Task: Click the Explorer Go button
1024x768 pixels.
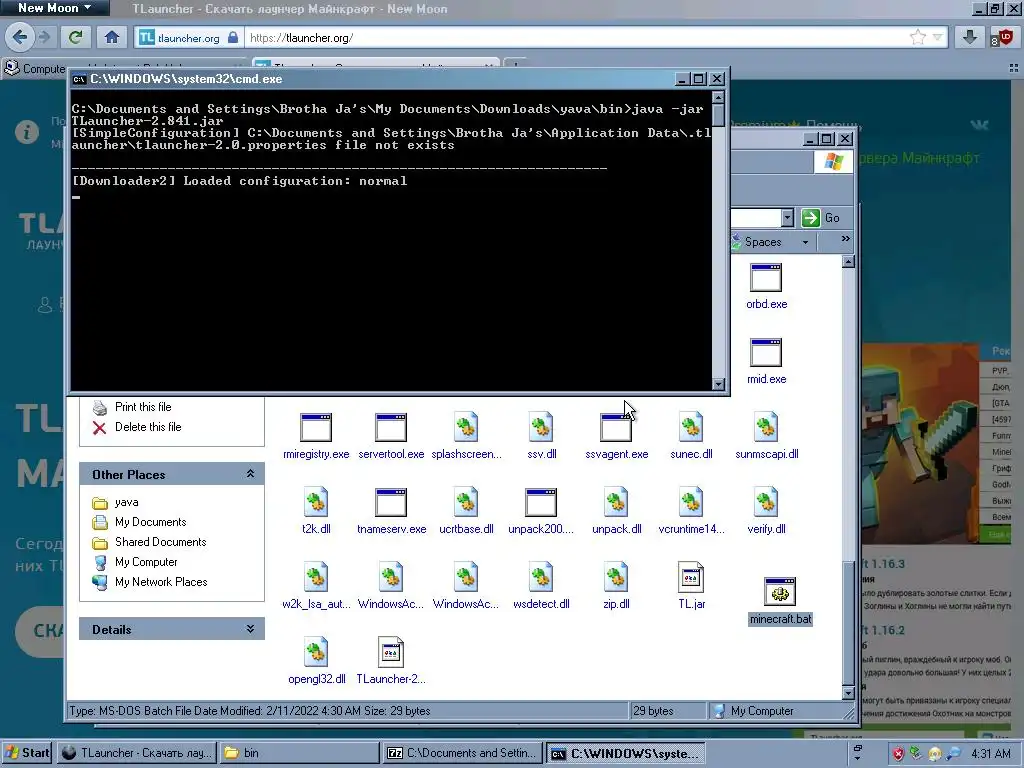Action: pyautogui.click(x=821, y=217)
